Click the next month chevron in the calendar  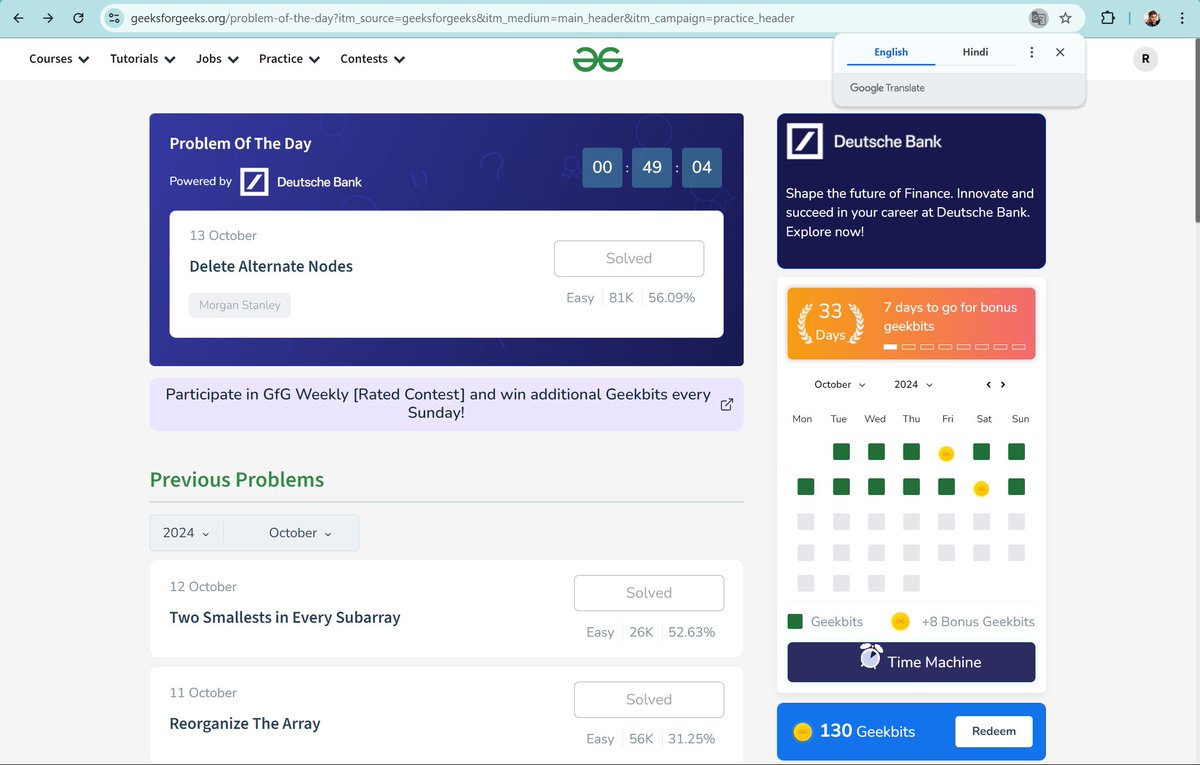1003,383
